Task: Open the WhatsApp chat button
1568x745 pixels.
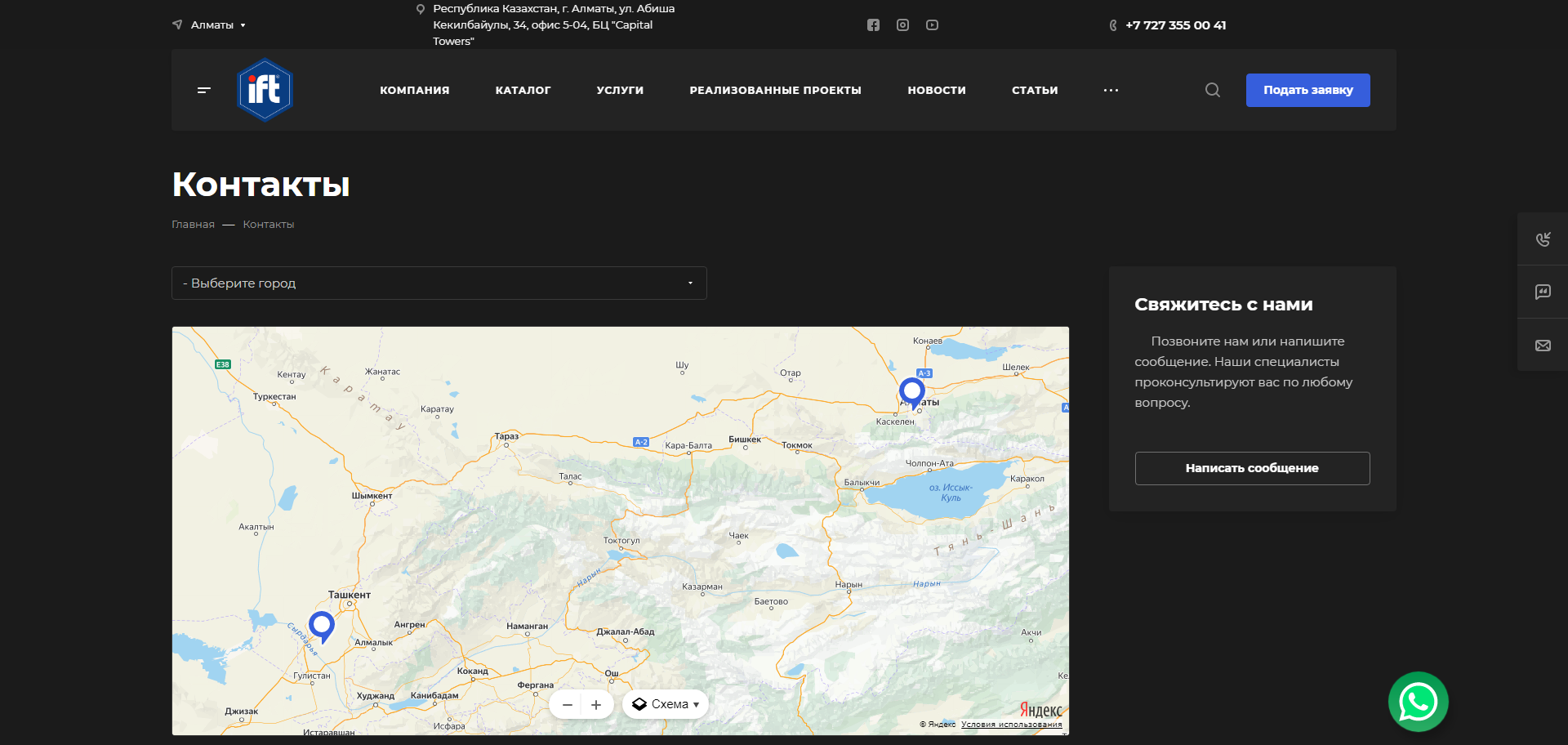Action: coord(1419,702)
